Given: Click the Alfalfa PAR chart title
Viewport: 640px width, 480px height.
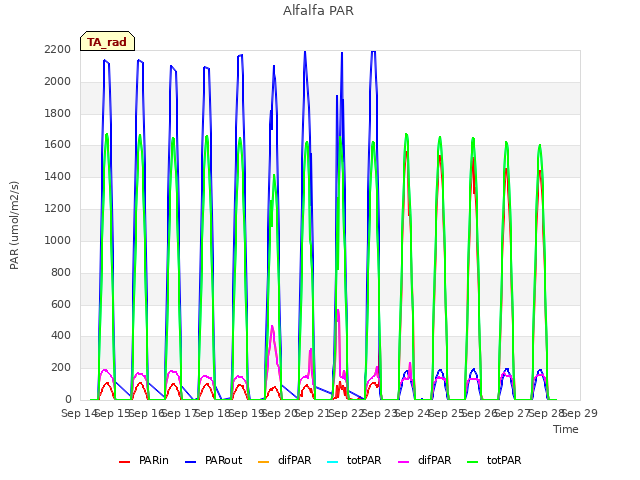Looking at the screenshot, I should (x=318, y=10).
